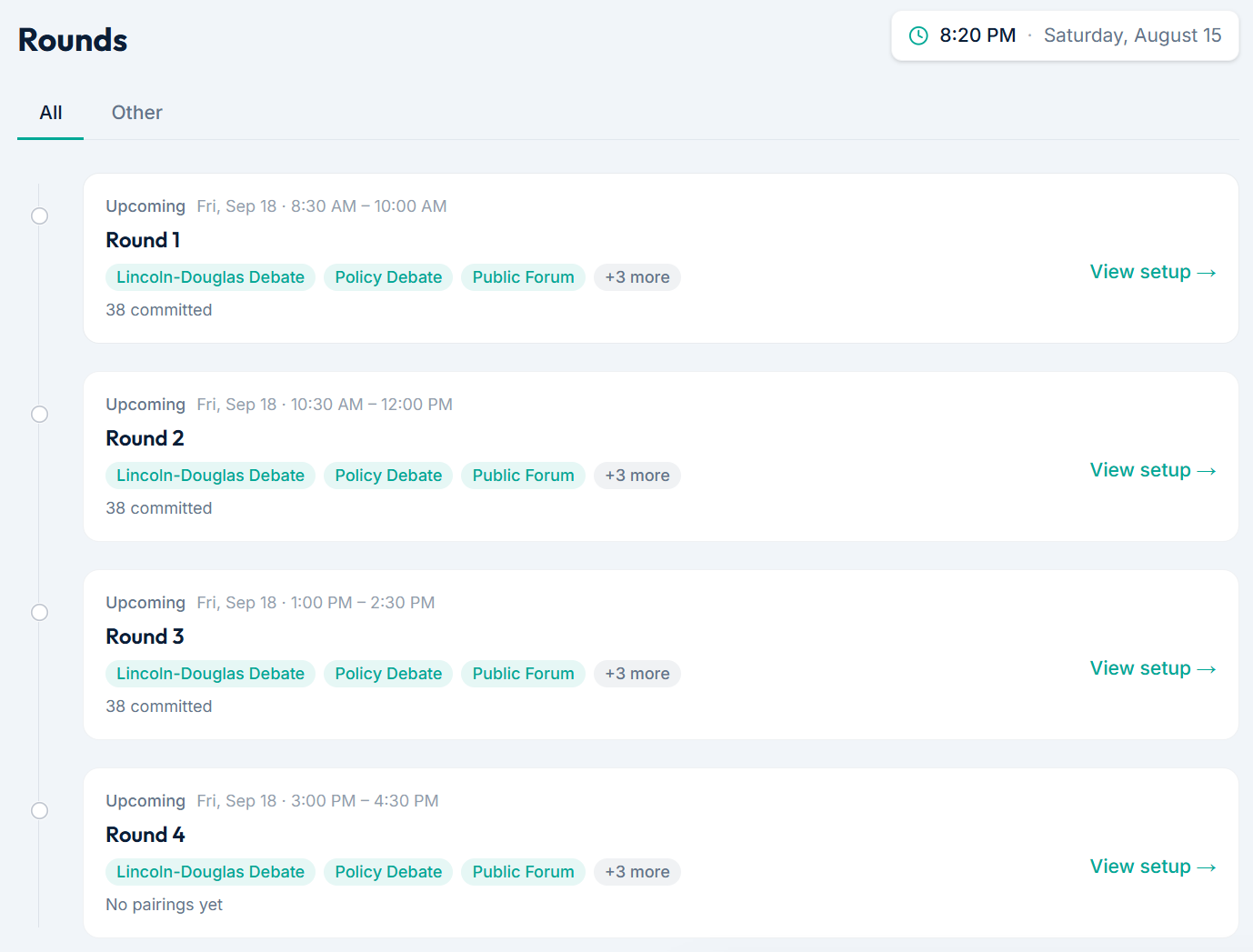Click the Saturday, August 15 date
Image resolution: width=1253 pixels, height=952 pixels.
[x=1133, y=35]
